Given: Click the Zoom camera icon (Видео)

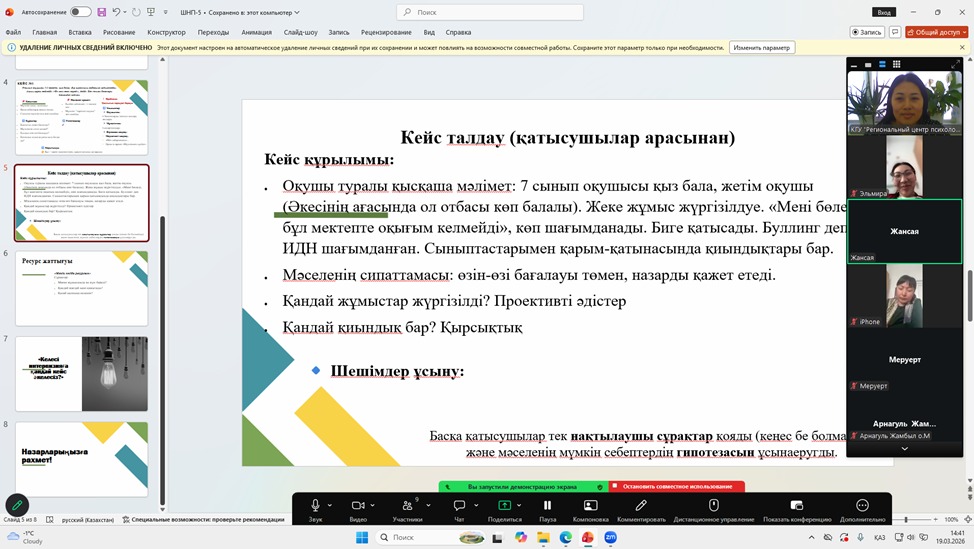Looking at the screenshot, I should pyautogui.click(x=358, y=506).
